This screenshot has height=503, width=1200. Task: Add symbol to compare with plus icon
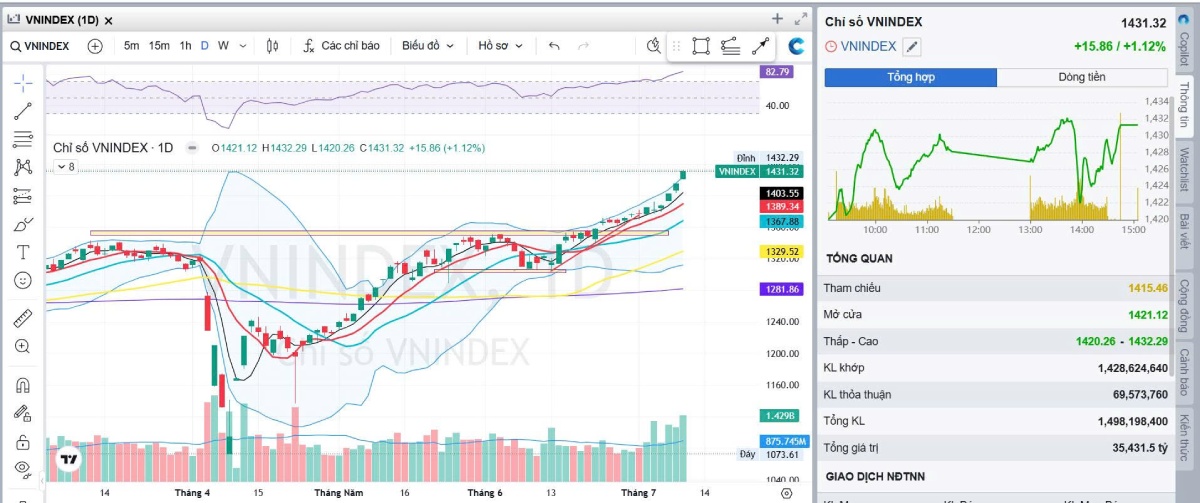pos(95,45)
